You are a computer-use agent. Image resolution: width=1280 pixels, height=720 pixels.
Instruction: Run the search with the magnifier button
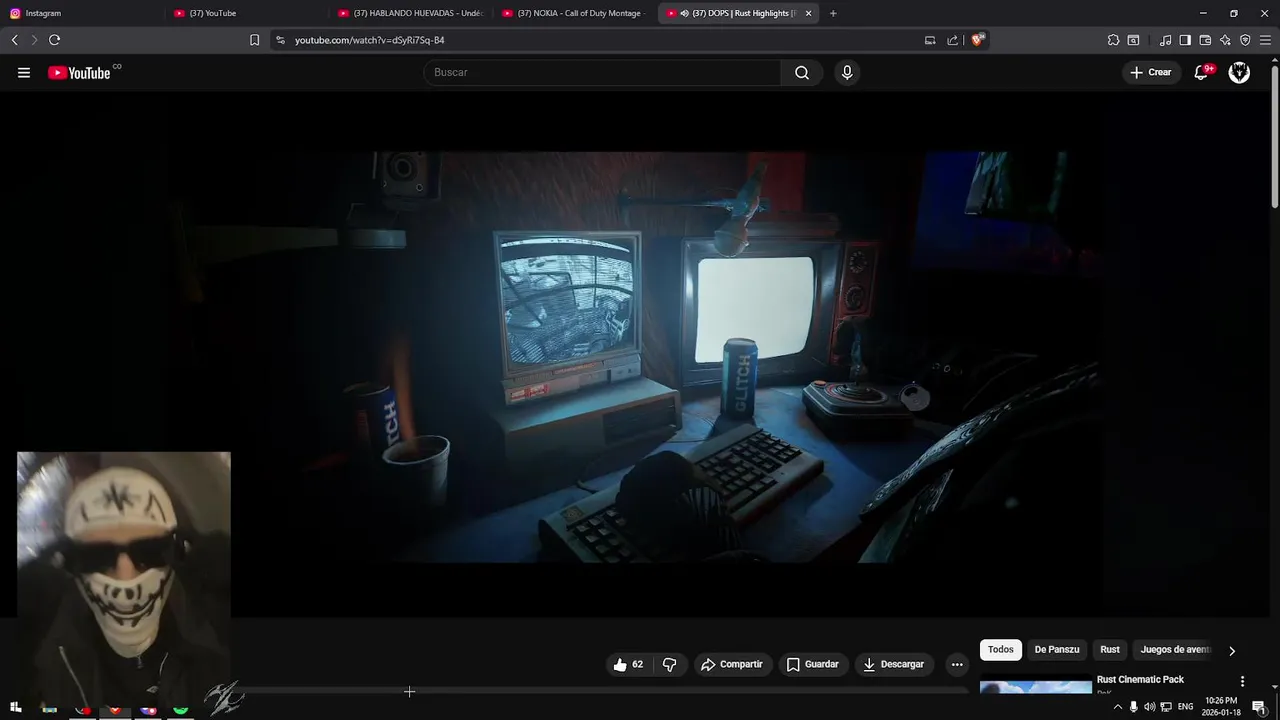coord(802,72)
